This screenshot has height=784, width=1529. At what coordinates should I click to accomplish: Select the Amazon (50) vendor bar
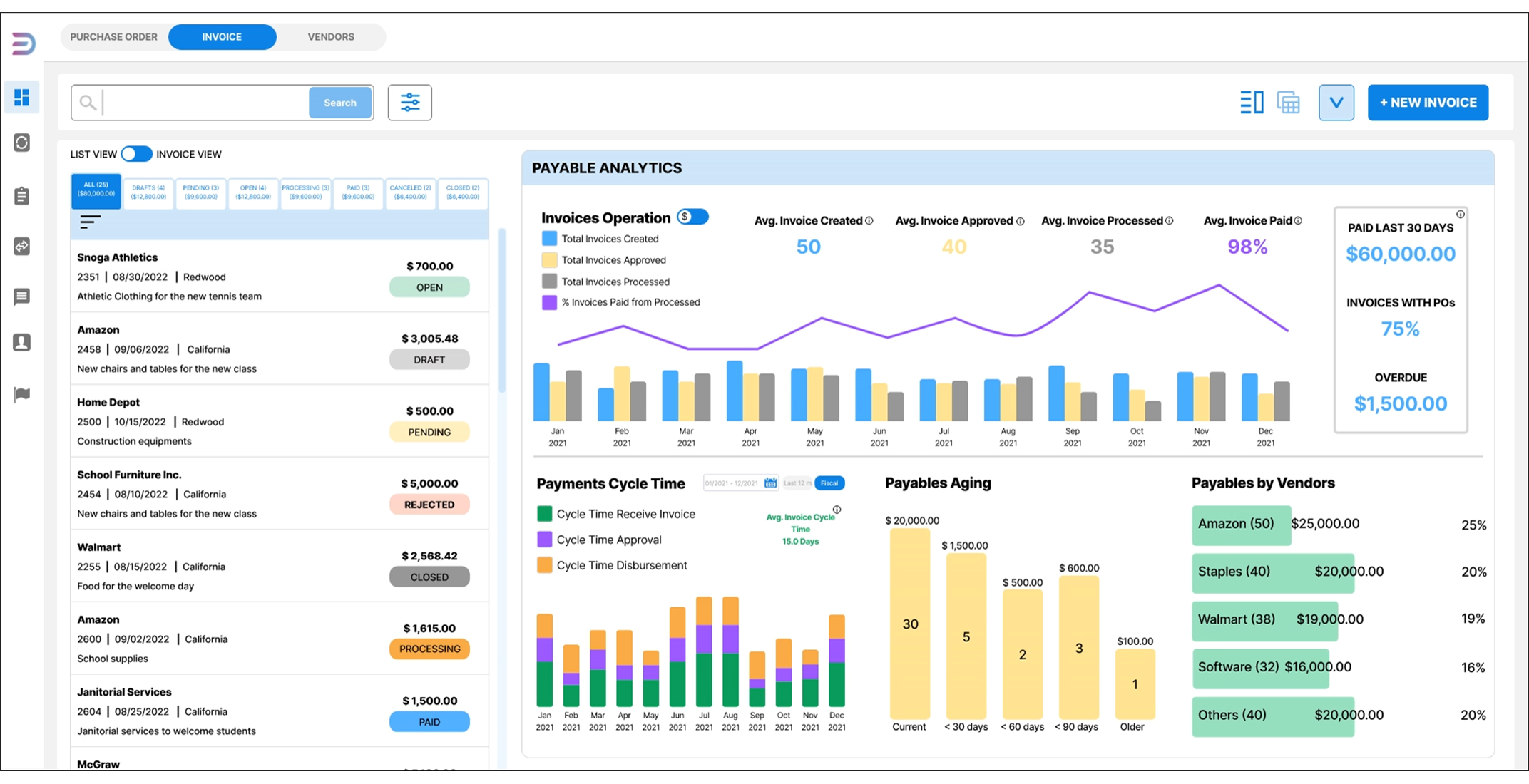(1242, 525)
